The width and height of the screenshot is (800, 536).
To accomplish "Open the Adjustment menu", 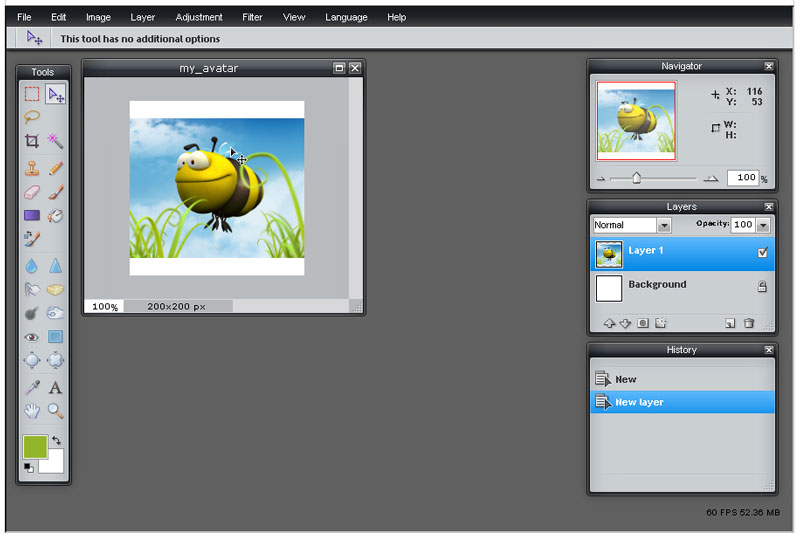I will pyautogui.click(x=198, y=17).
